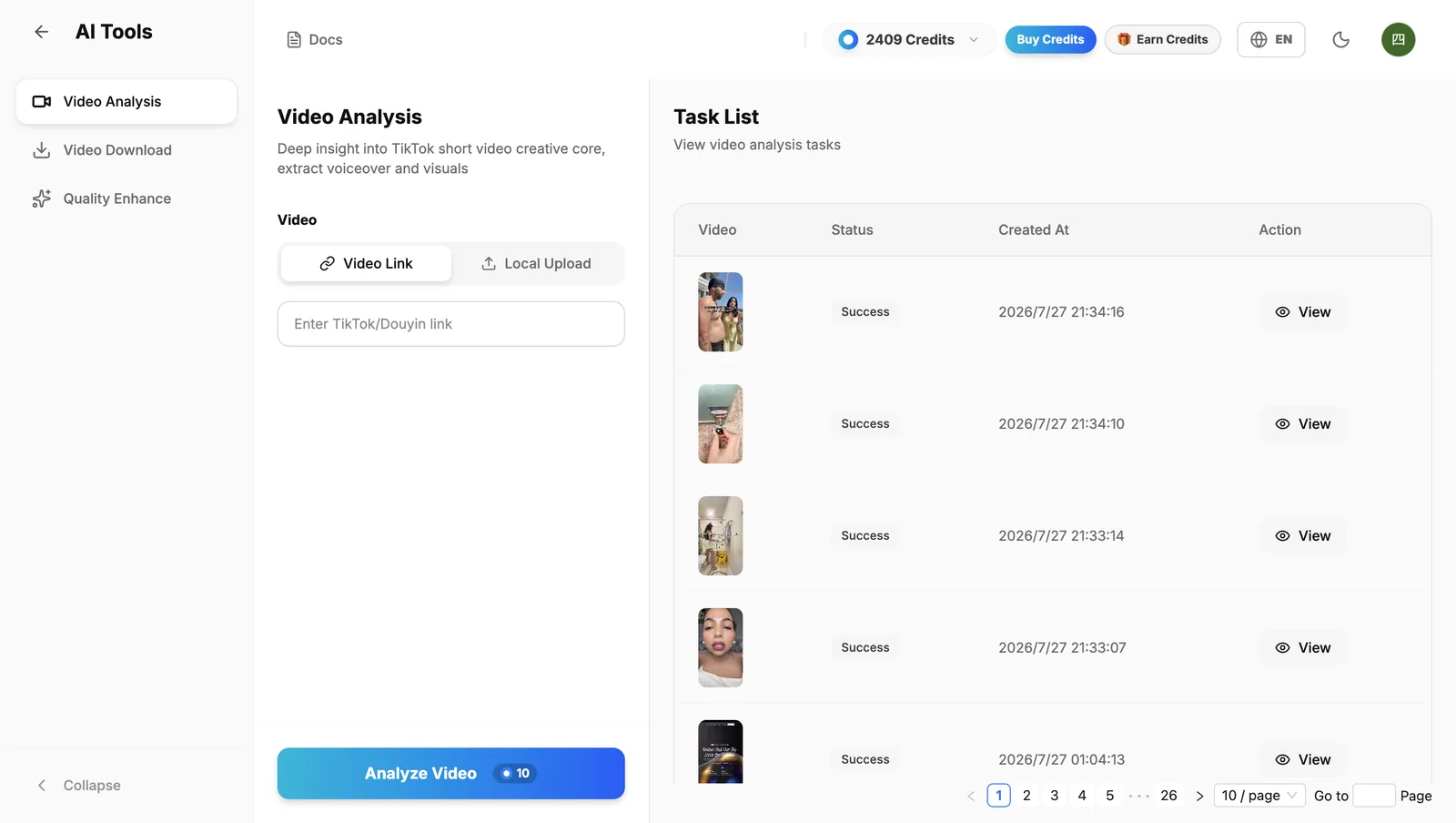Select current page 1 in pagination

tap(998, 796)
